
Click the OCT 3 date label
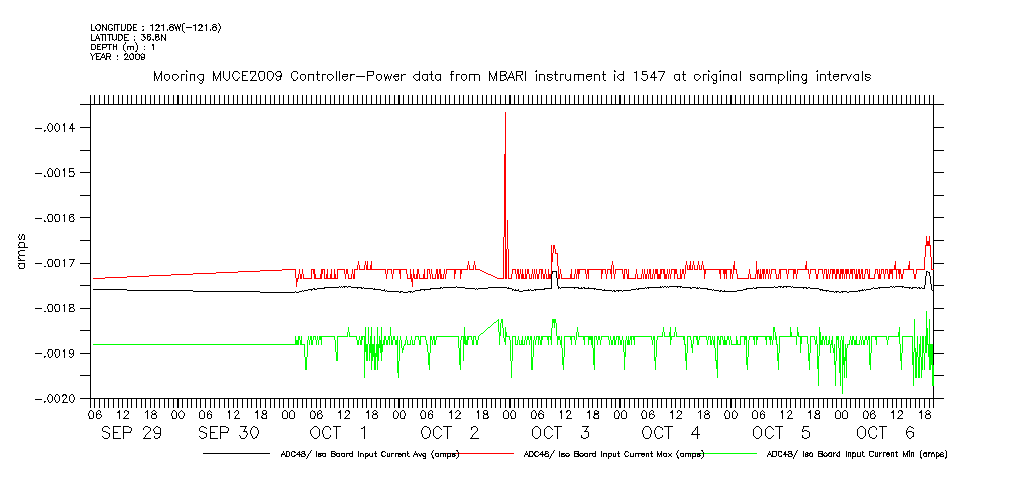pyautogui.click(x=560, y=433)
